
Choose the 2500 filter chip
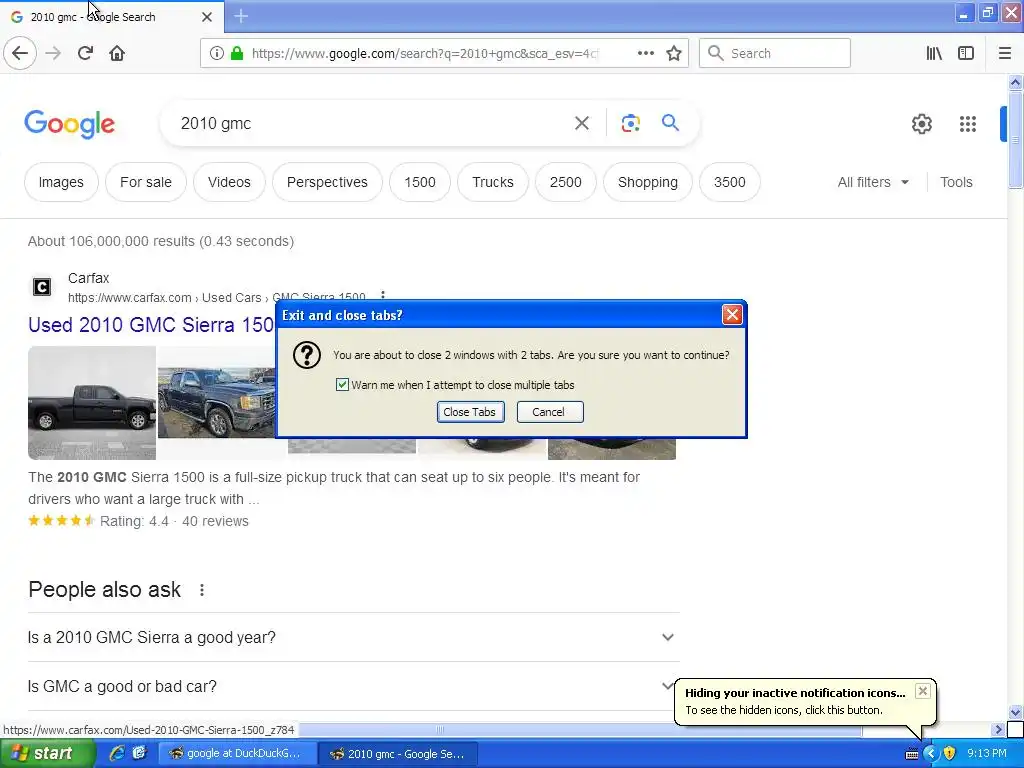point(566,182)
